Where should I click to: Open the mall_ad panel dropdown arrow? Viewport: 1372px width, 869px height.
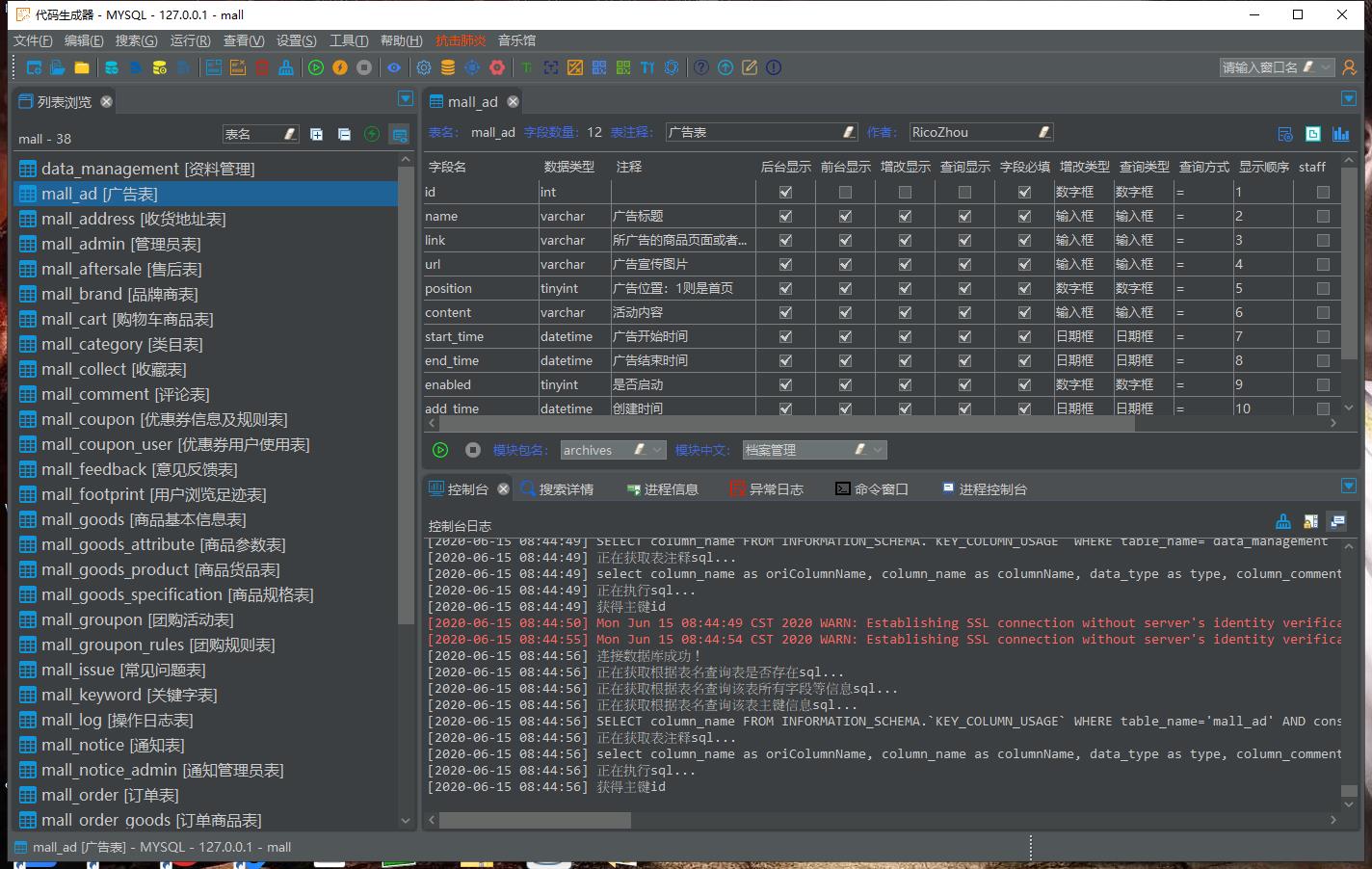coord(1348,99)
